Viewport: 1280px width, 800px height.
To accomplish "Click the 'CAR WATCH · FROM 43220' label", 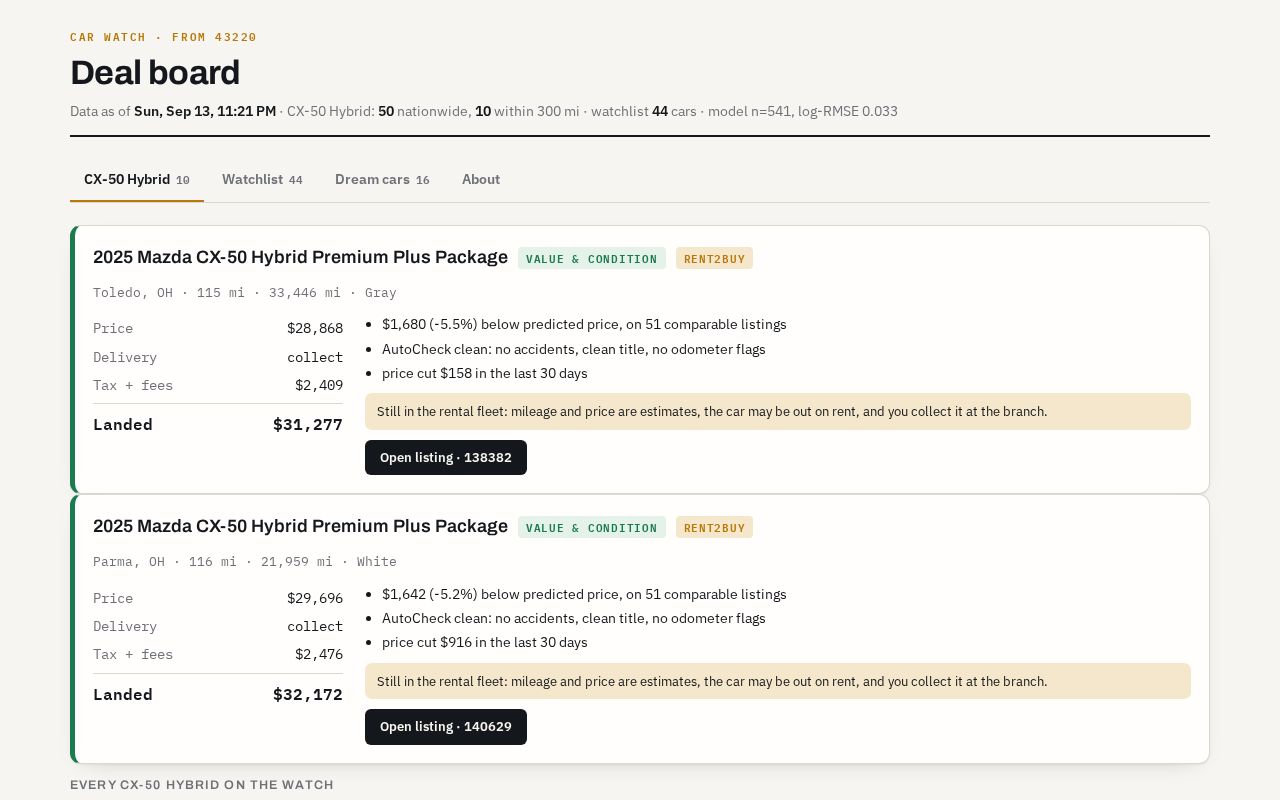I will (x=164, y=37).
